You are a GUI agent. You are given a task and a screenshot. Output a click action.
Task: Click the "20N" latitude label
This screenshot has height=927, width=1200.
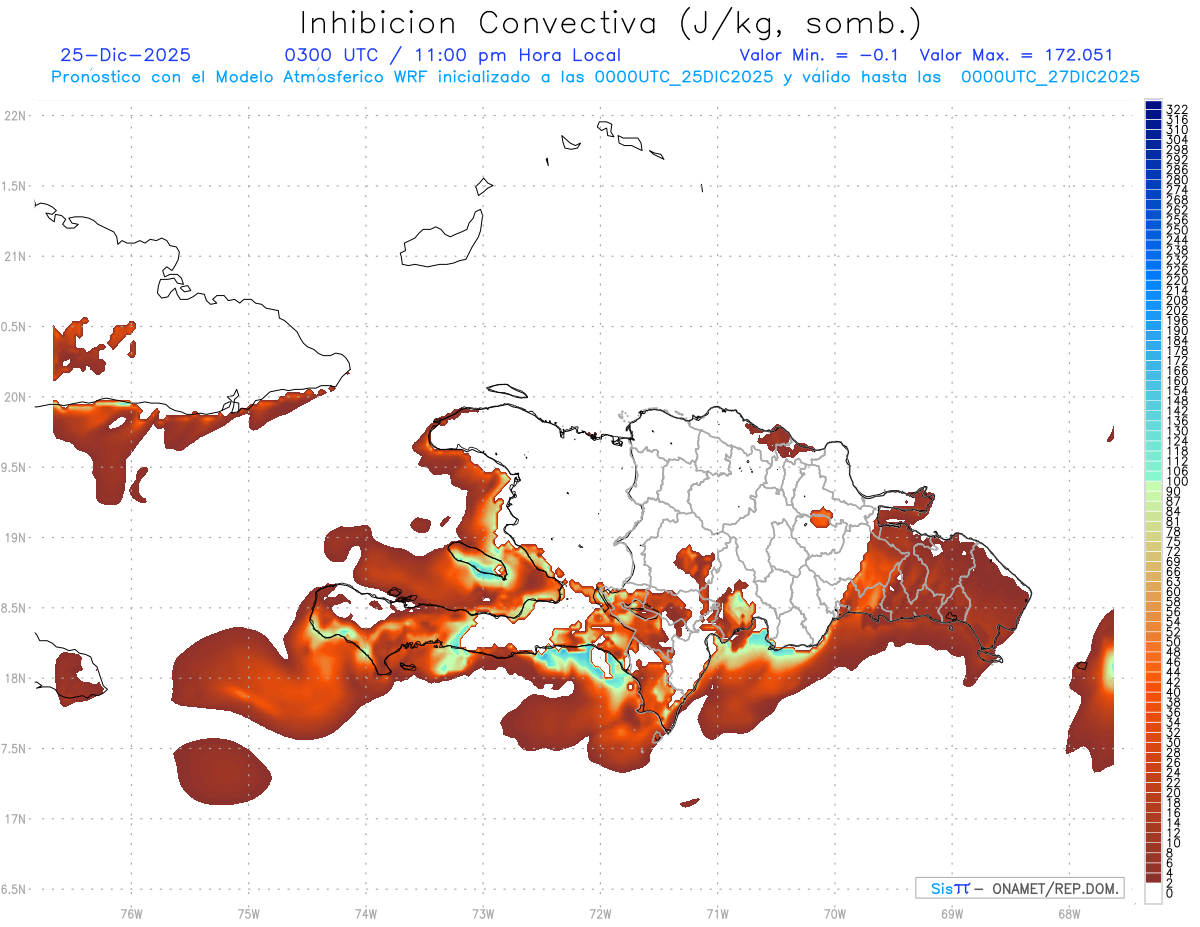click(14, 397)
